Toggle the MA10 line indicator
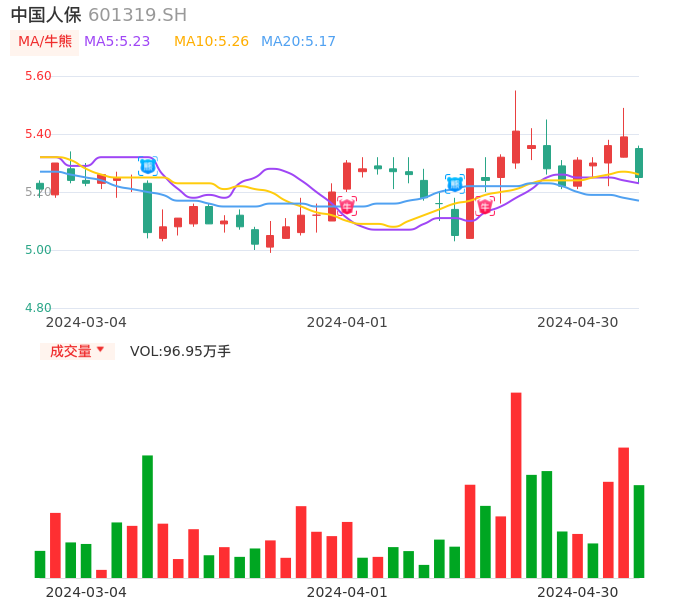Viewport: 686px width, 606px height. [x=211, y=42]
